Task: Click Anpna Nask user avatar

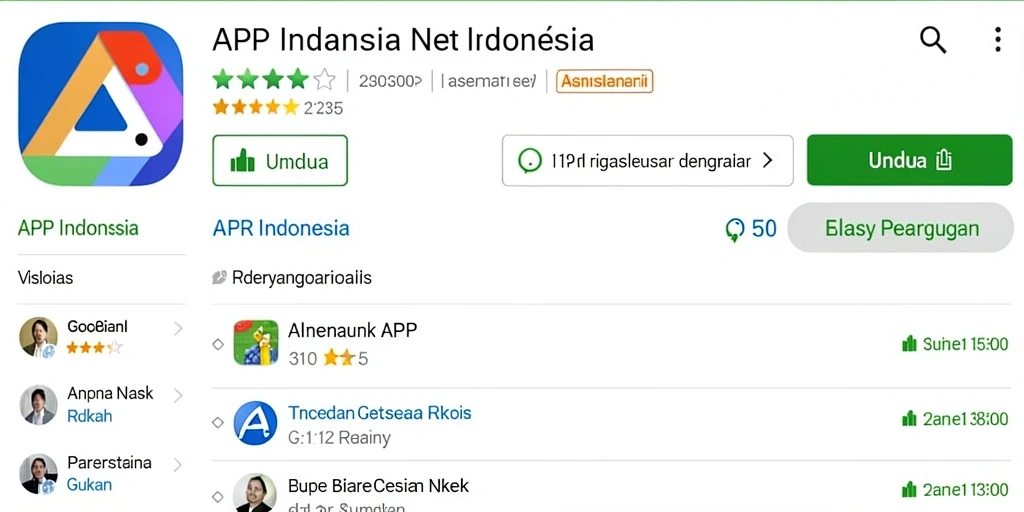Action: 38,405
